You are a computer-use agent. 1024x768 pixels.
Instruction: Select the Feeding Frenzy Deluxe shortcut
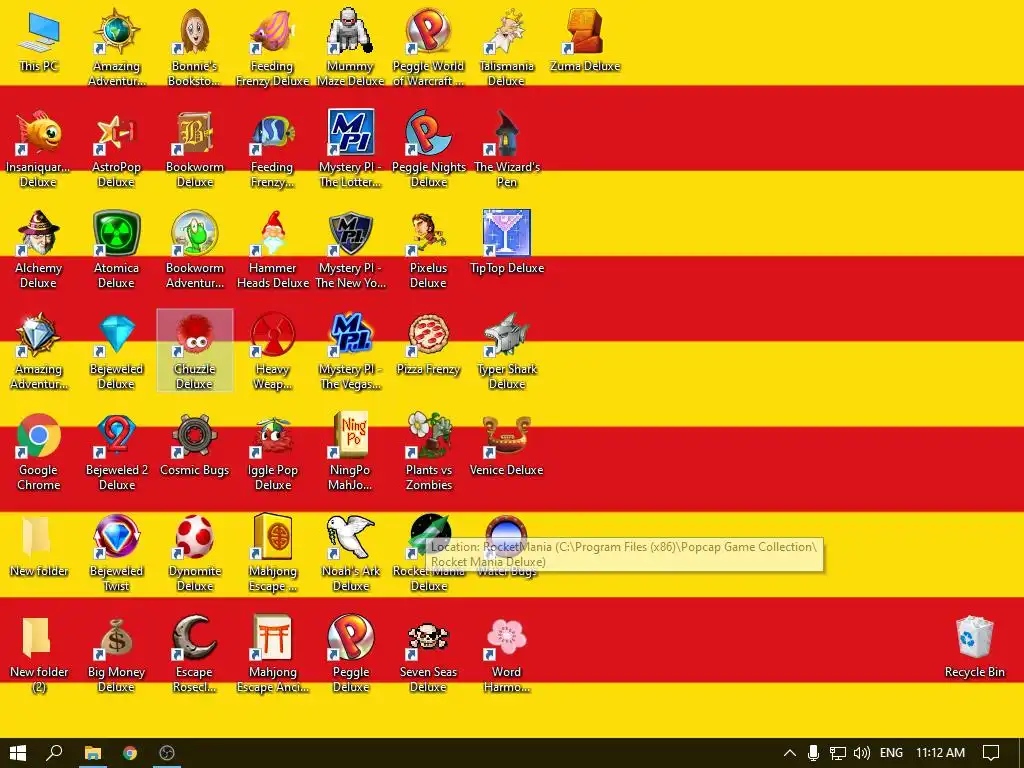(272, 47)
